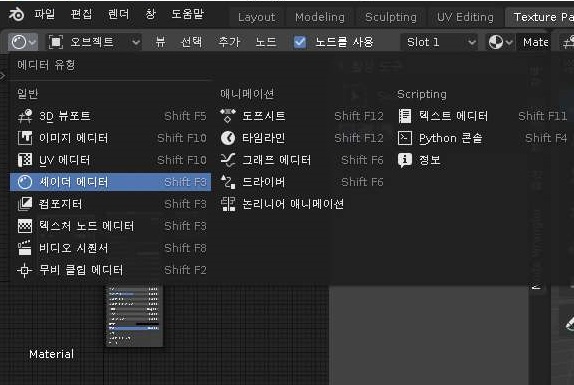This screenshot has height=385, width=574.
Task: Choose Python 콘솔 entry
Action: 482,138
